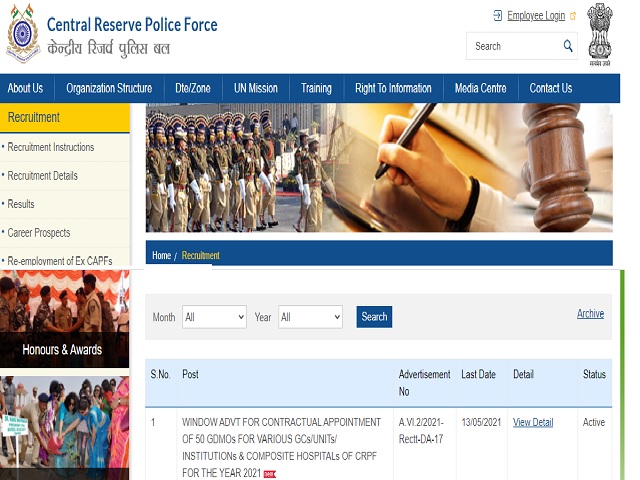The height and width of the screenshot is (480, 640).
Task: Open Career Prospects in sidebar
Action: tap(39, 233)
